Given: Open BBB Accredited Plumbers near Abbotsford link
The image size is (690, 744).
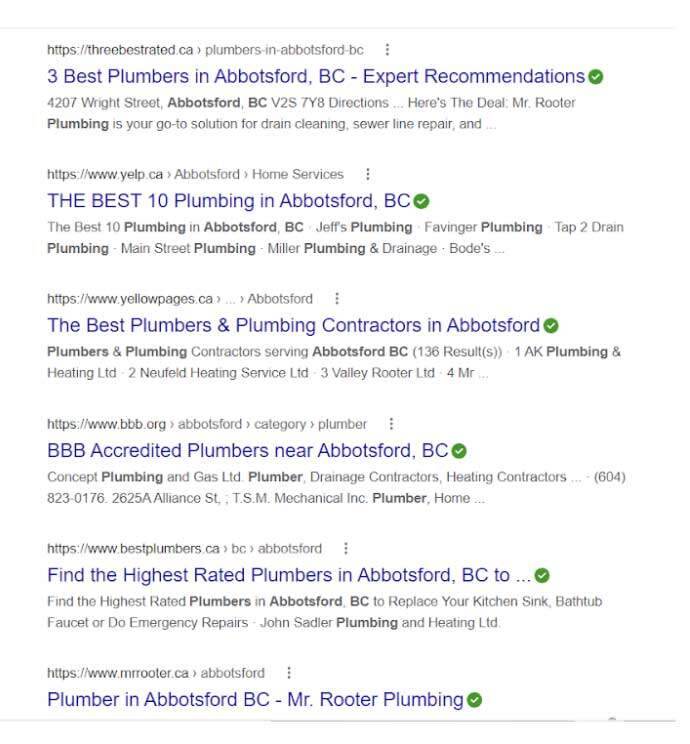Looking at the screenshot, I should click(x=248, y=450).
